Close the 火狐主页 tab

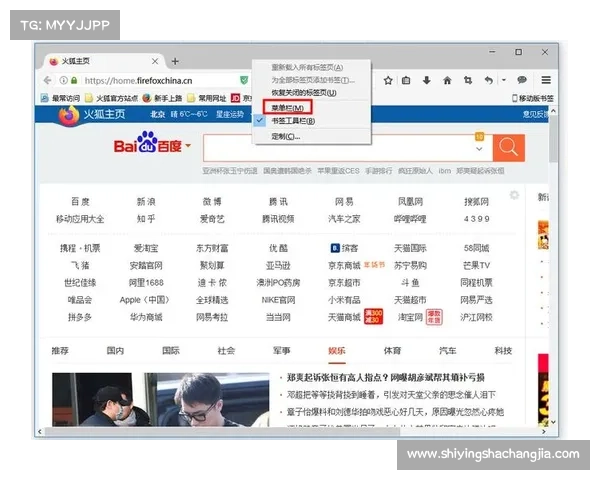(153, 61)
